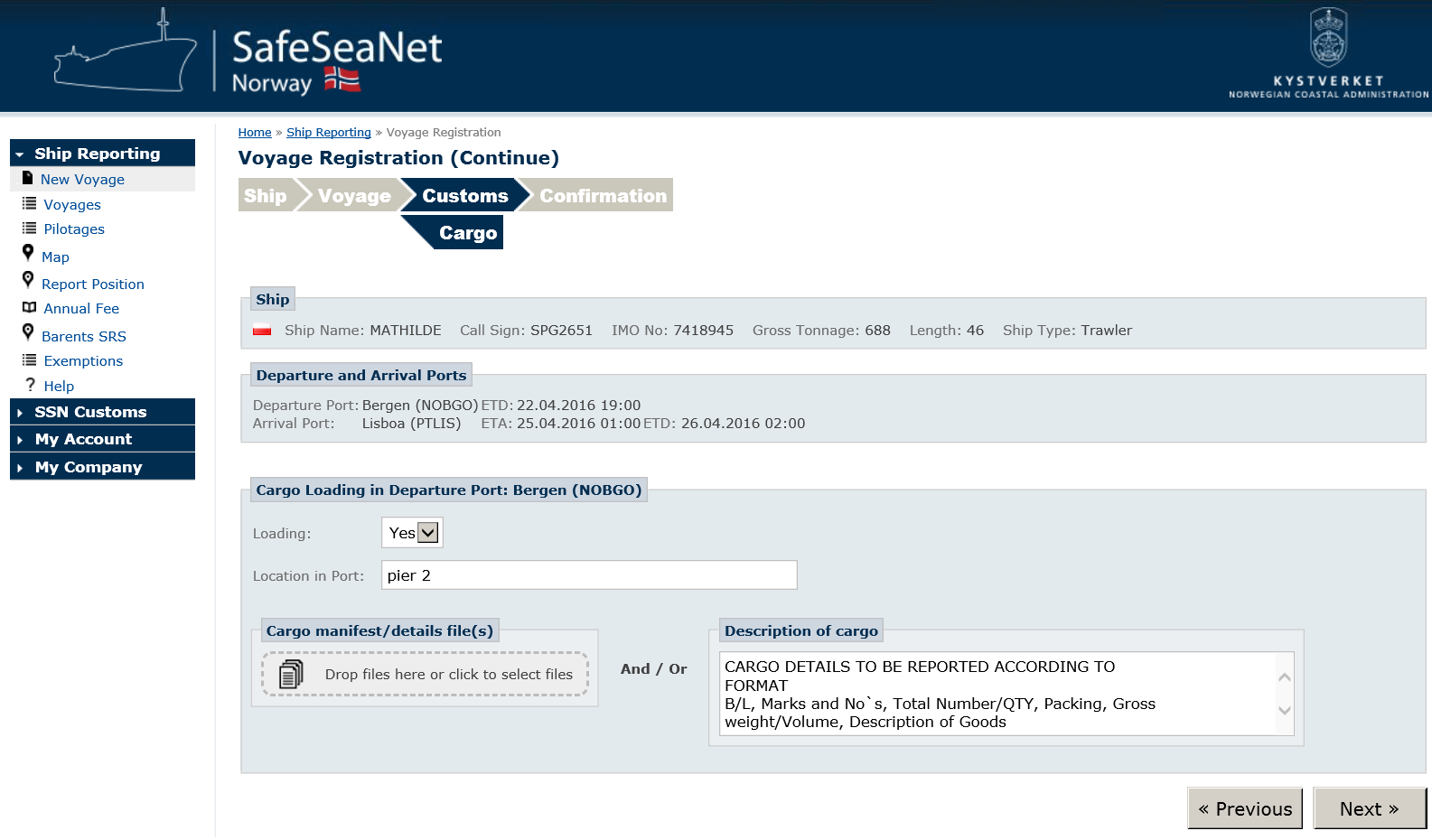Click the Next button
Viewport: 1432px width, 840px height.
[1370, 808]
